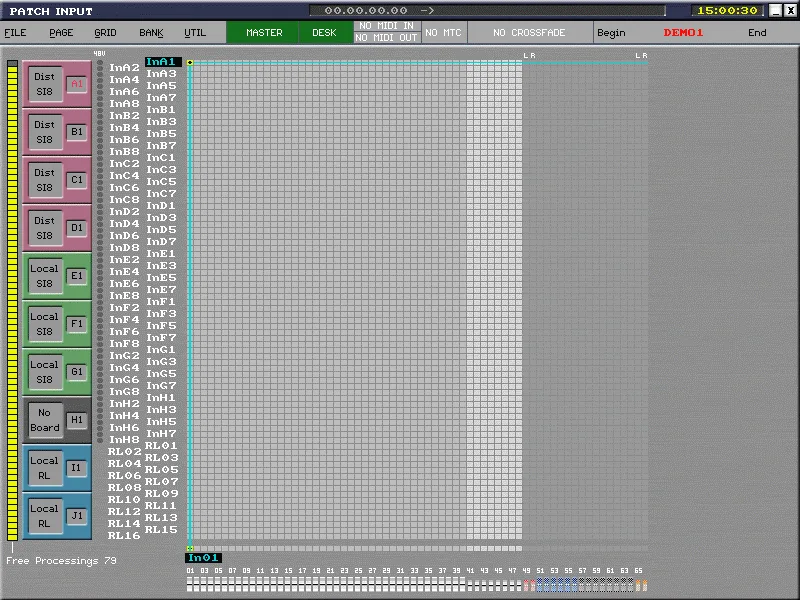Toggle the patch point at InA1 to In01
This screenshot has height=600, width=800.
coord(190,62)
